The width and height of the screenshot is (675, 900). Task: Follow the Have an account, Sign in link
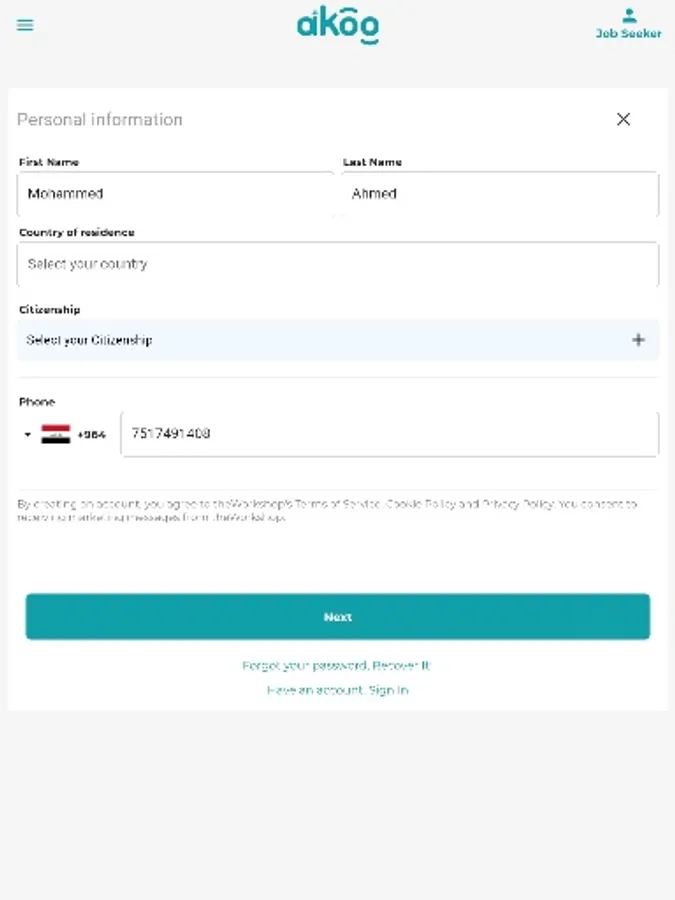(337, 690)
